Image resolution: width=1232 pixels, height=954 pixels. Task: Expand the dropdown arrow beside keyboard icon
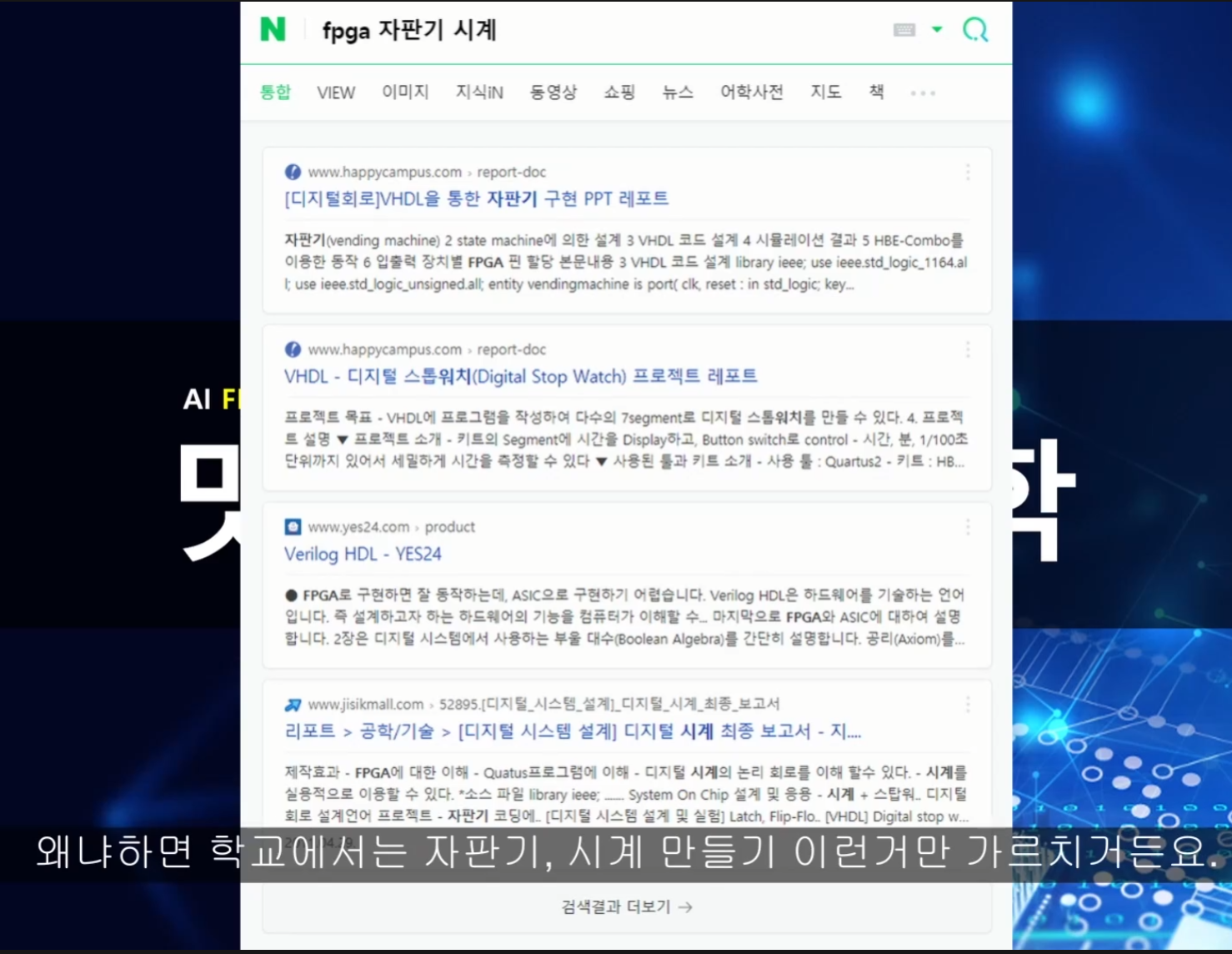click(x=937, y=30)
